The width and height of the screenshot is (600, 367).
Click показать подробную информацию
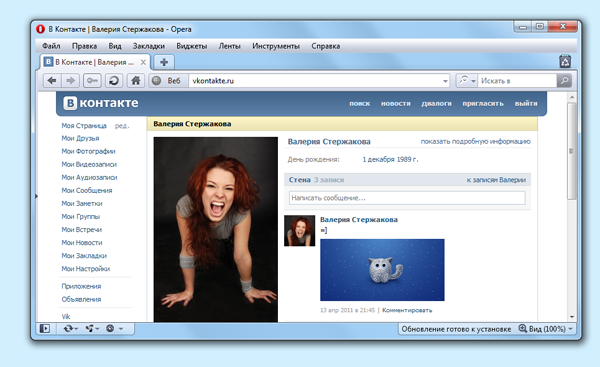(x=476, y=141)
